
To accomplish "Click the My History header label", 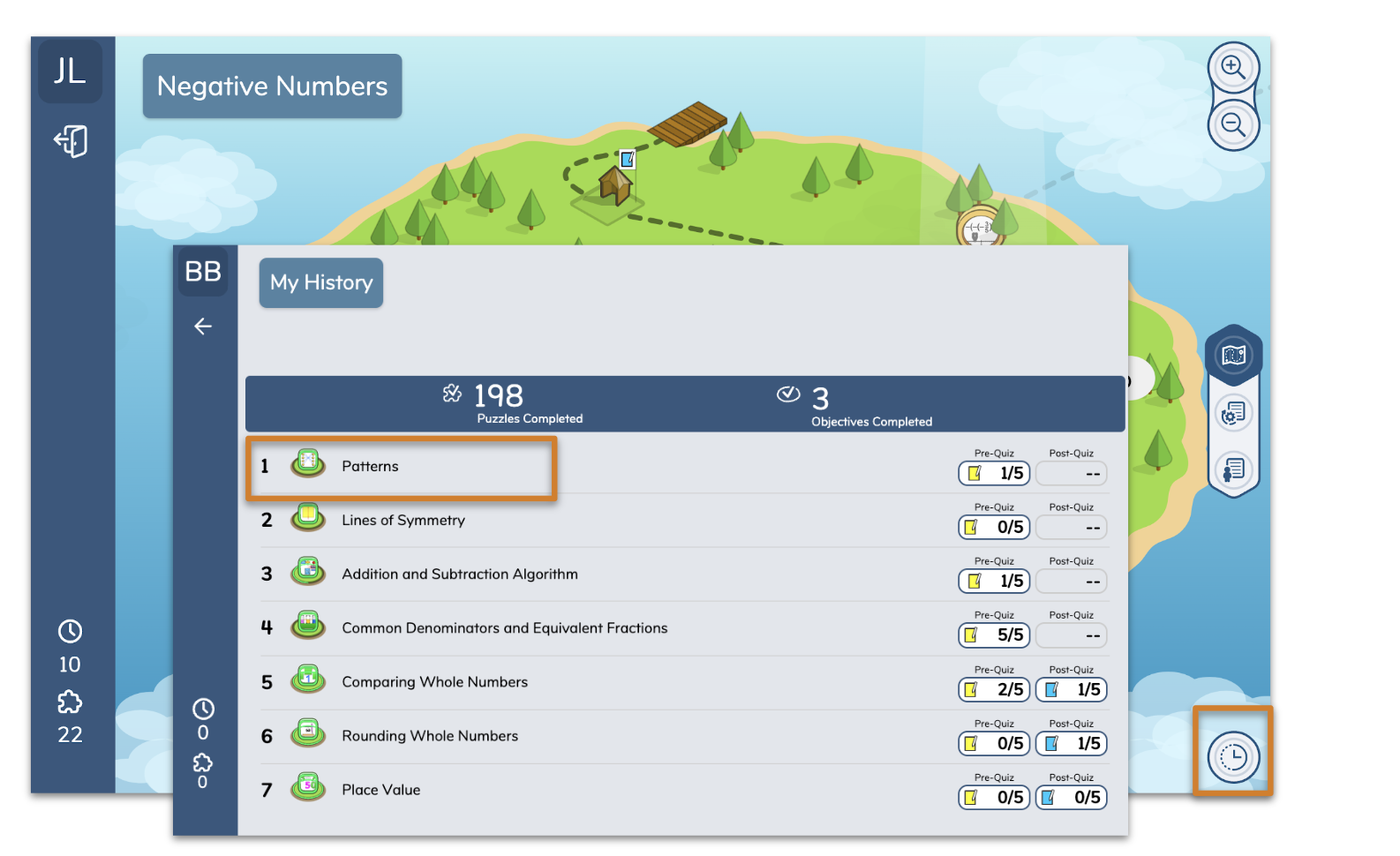I will click(x=320, y=282).
